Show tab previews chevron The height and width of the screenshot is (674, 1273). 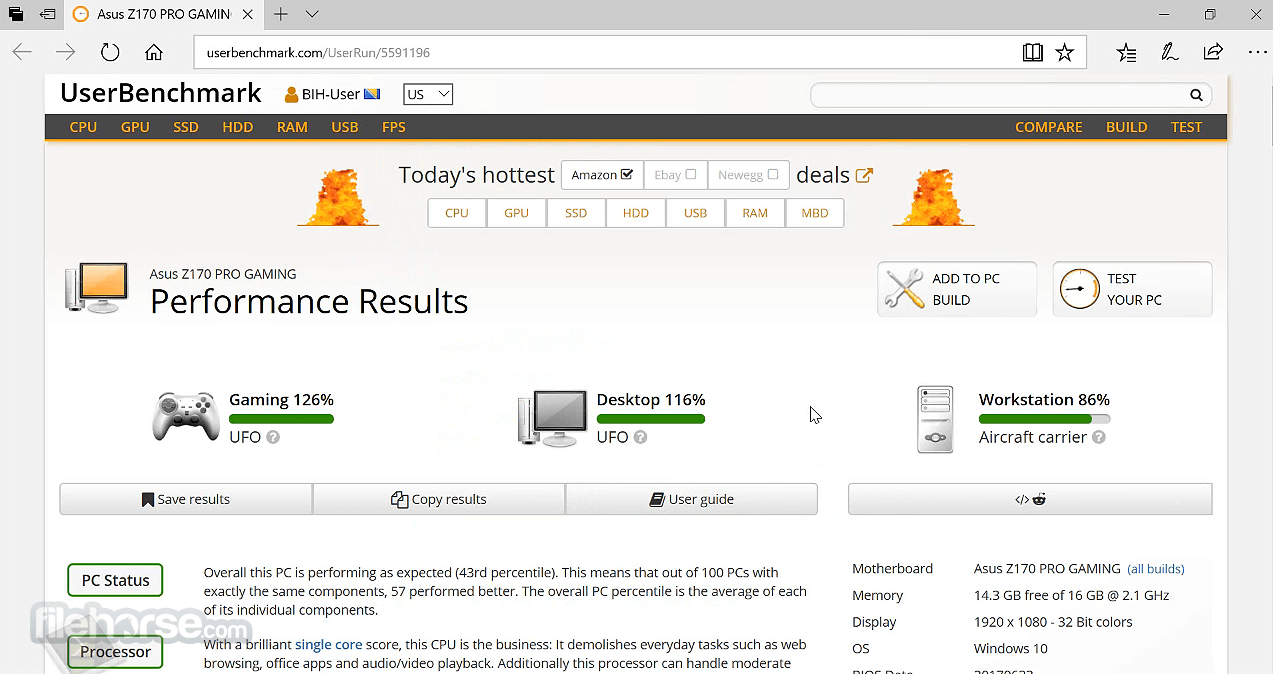312,14
